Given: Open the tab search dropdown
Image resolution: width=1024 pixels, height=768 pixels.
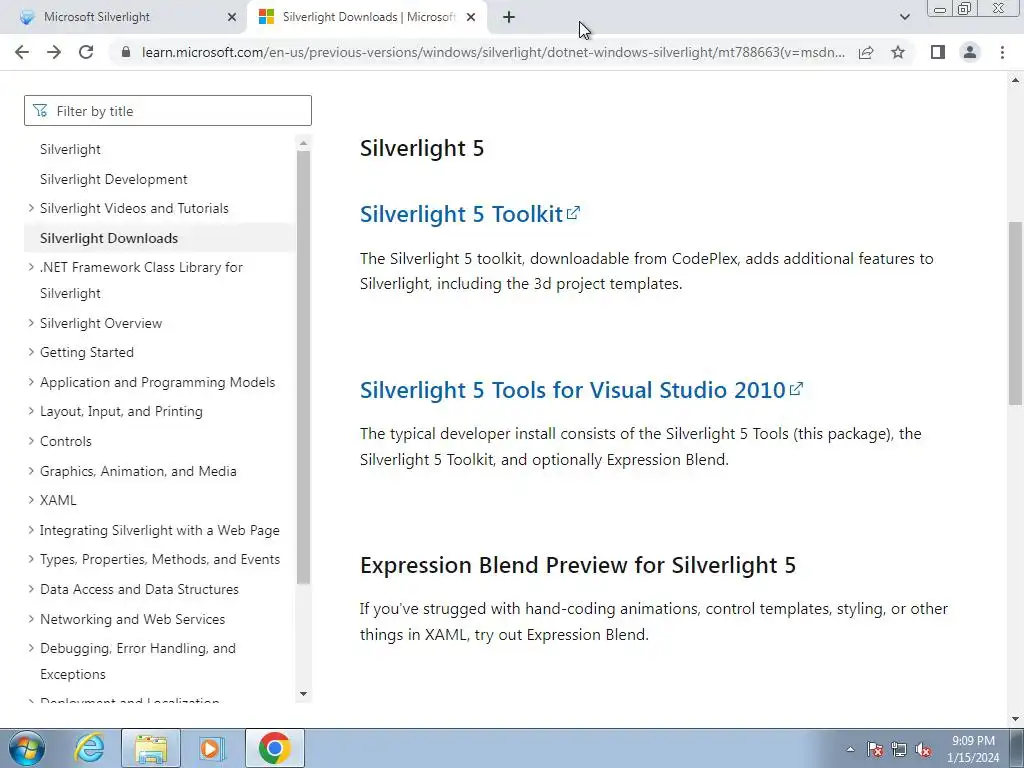Looking at the screenshot, I should coord(904,17).
